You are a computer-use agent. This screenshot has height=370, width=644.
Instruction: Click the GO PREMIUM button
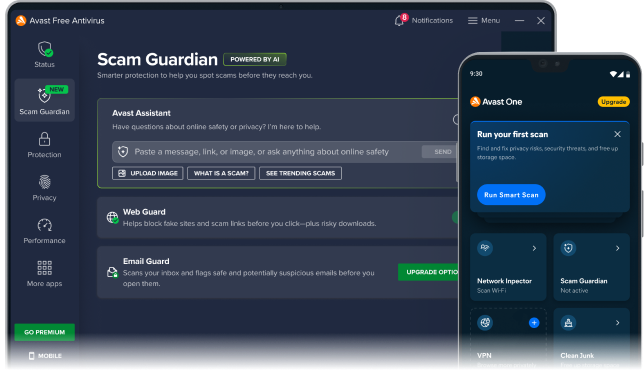[x=44, y=332]
